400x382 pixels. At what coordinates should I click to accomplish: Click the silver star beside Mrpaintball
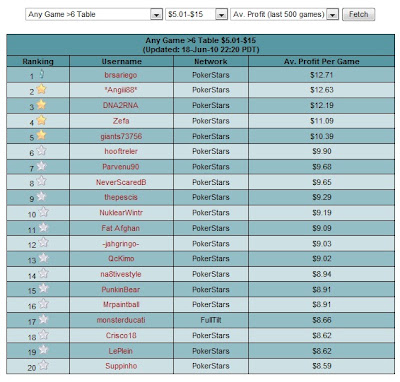tap(44, 304)
